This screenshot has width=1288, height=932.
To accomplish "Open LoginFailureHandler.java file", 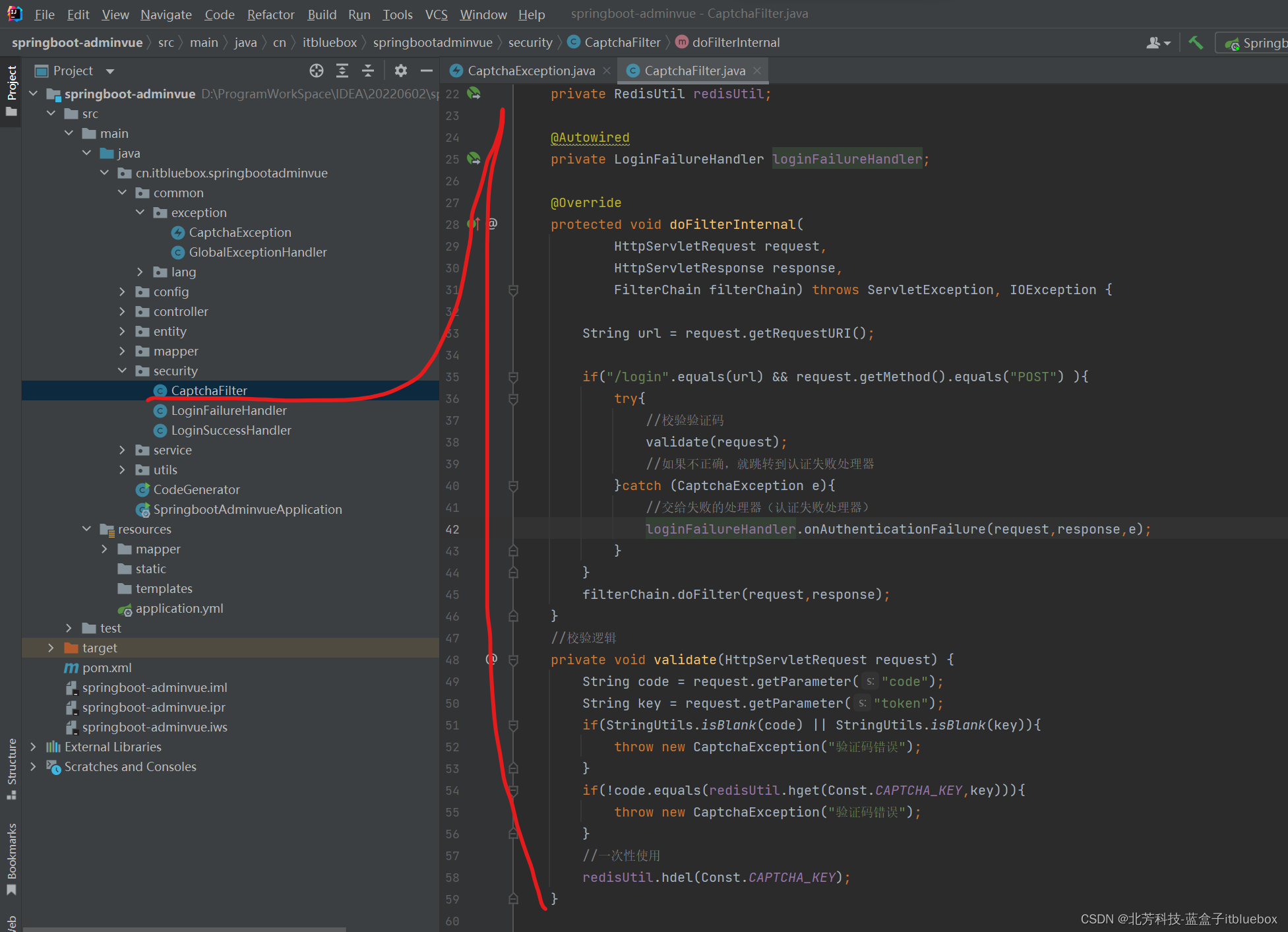I will (228, 410).
